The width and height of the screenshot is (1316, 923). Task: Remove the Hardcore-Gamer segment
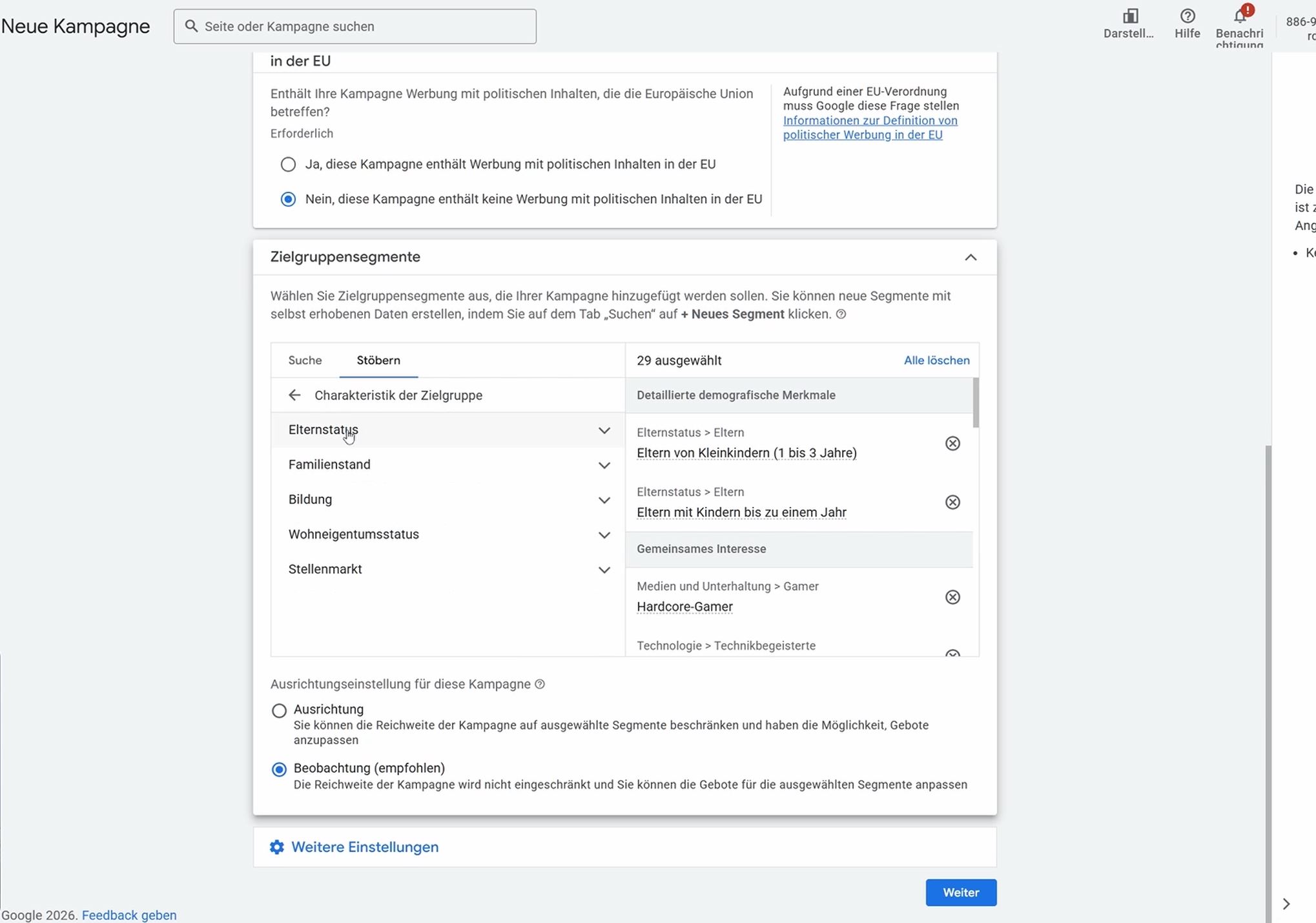pyautogui.click(x=952, y=597)
